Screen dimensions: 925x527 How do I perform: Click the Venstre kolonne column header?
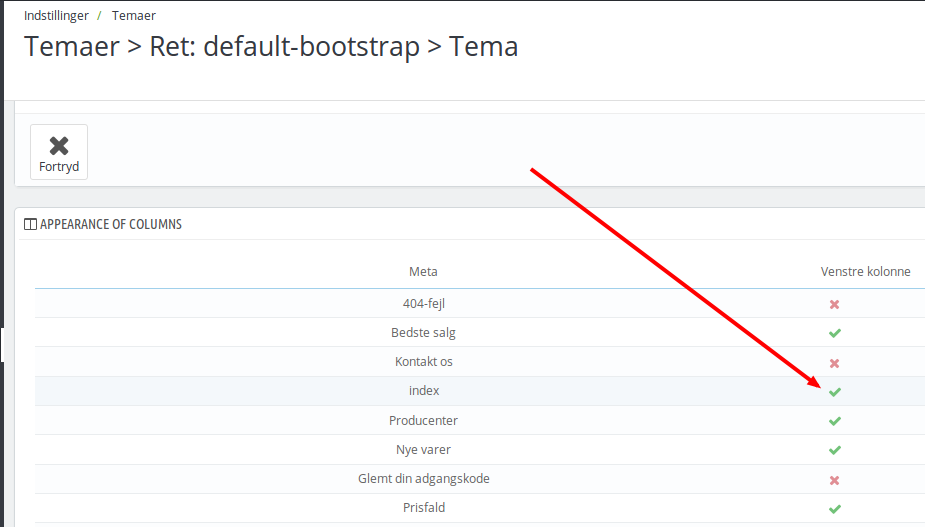tap(865, 271)
